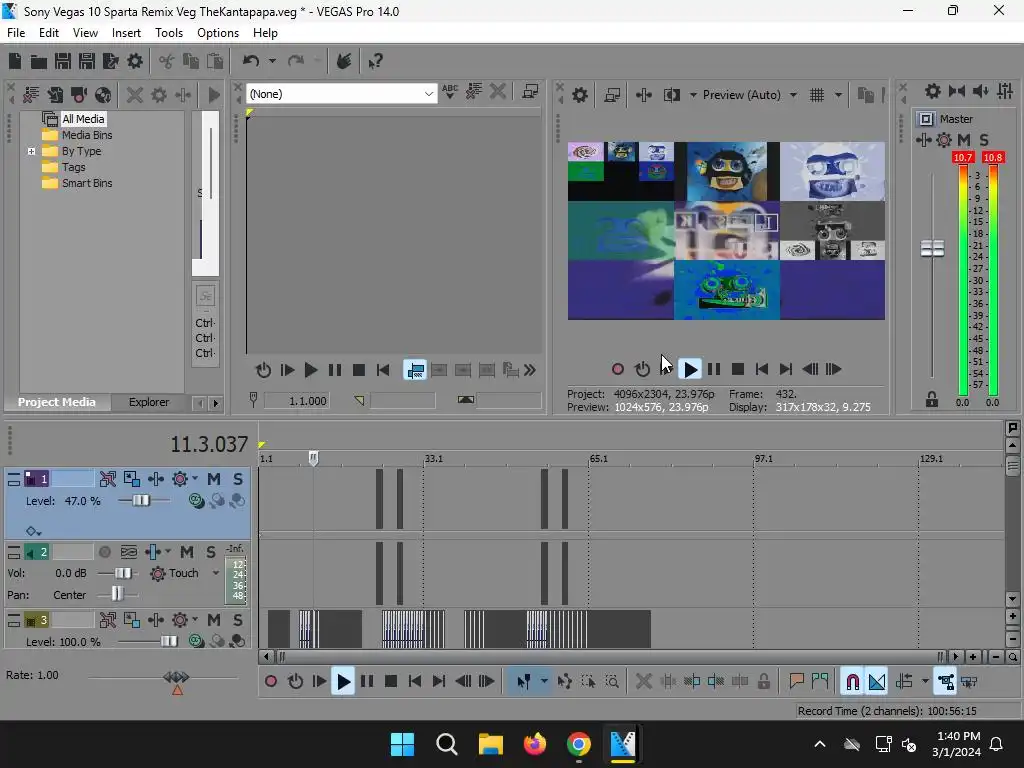The width and height of the screenshot is (1024, 768).
Task: Toggle Enable Snapping magnet icon
Action: (852, 682)
